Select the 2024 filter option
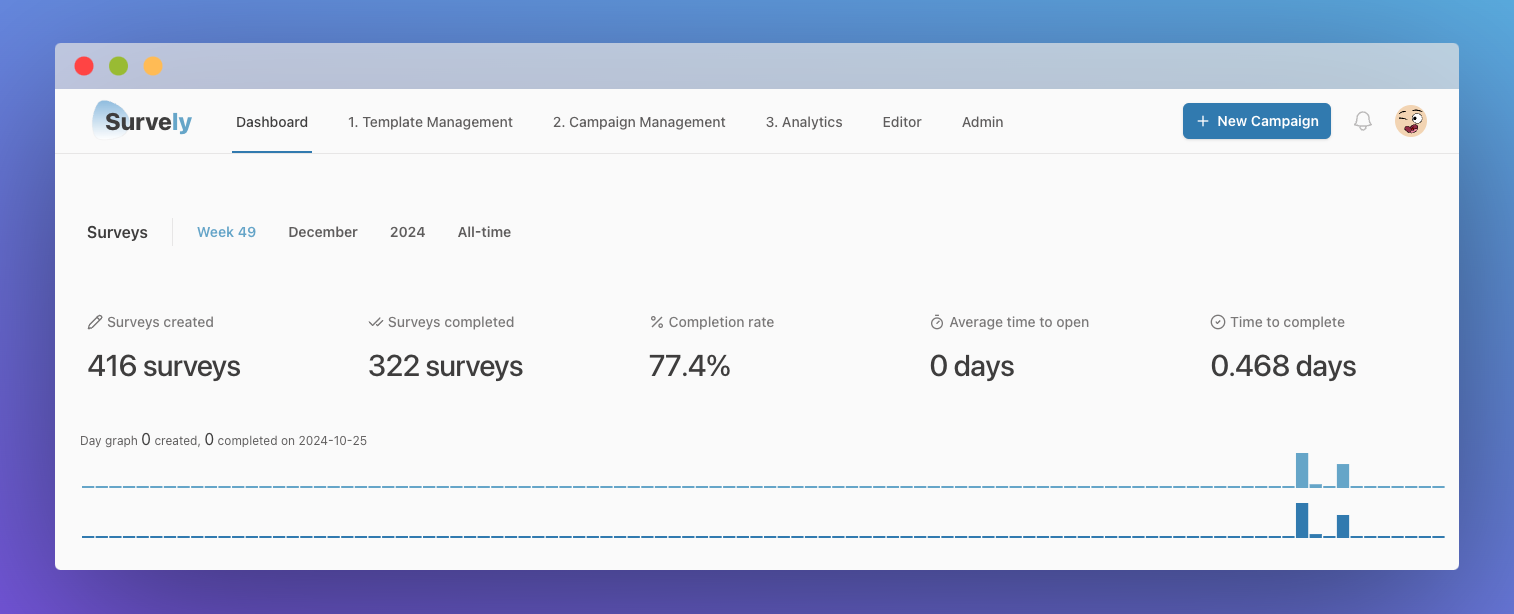This screenshot has height=614, width=1514. click(407, 231)
